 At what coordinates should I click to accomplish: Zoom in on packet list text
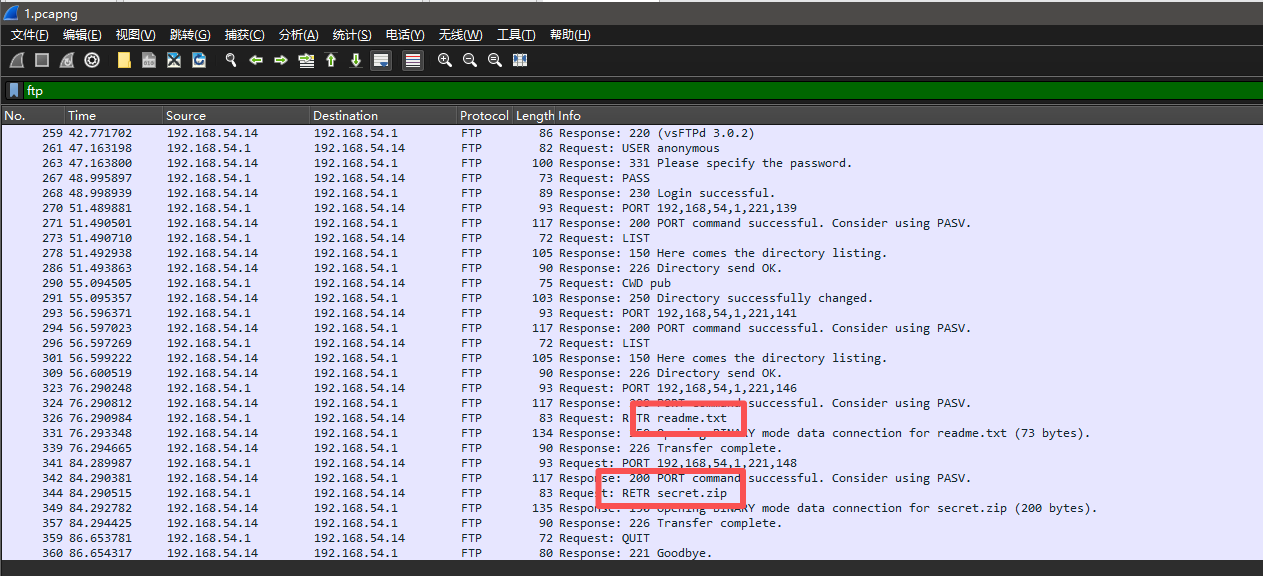445,60
